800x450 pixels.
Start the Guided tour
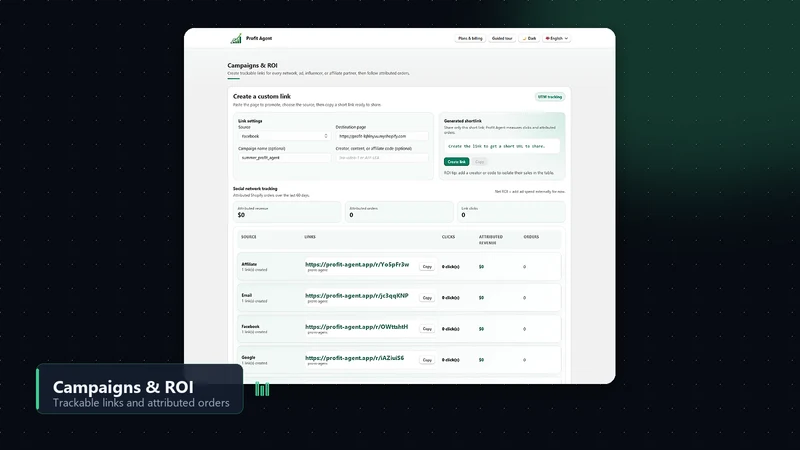tap(502, 38)
